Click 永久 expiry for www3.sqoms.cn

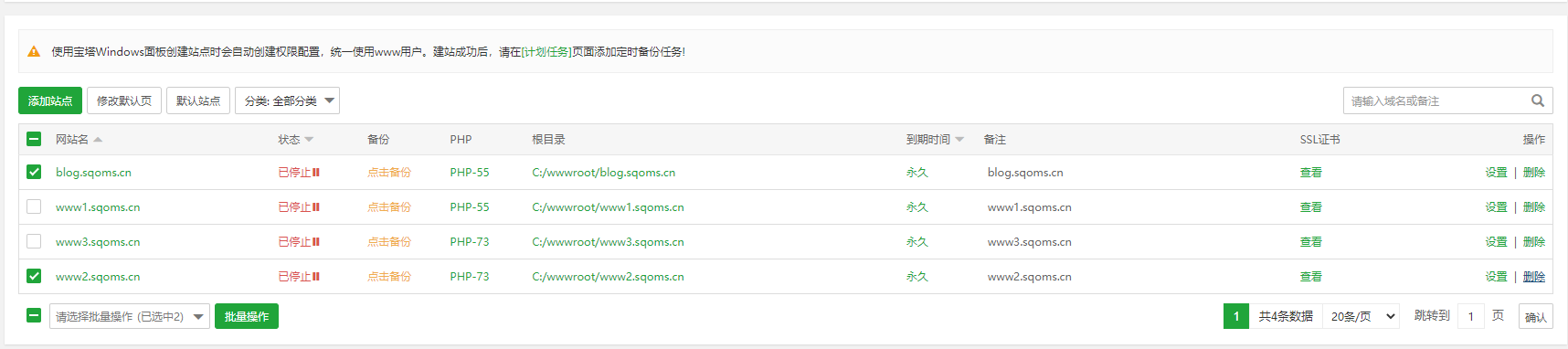tap(916, 242)
